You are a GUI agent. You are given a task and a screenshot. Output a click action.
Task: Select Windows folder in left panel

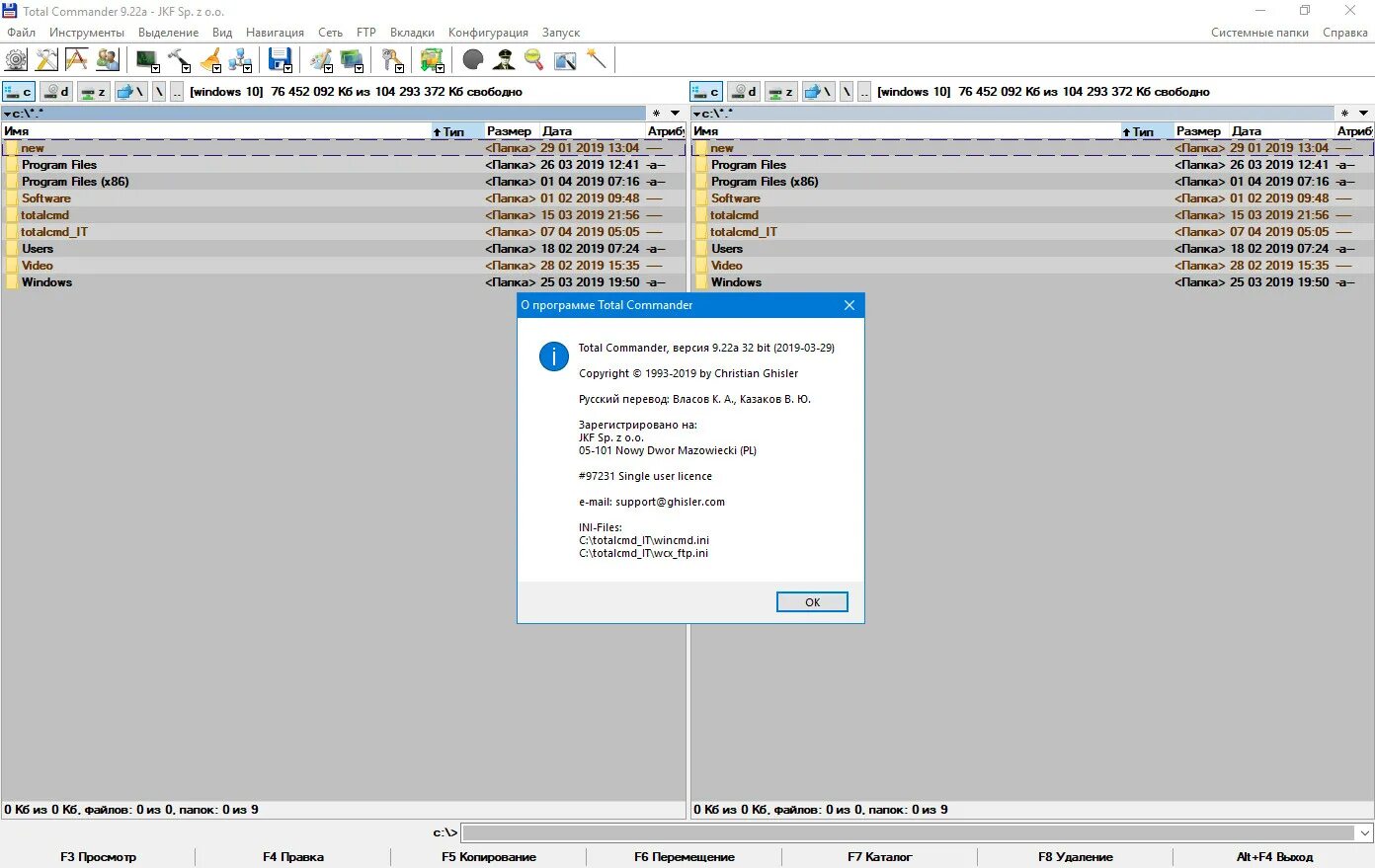coord(343,282)
